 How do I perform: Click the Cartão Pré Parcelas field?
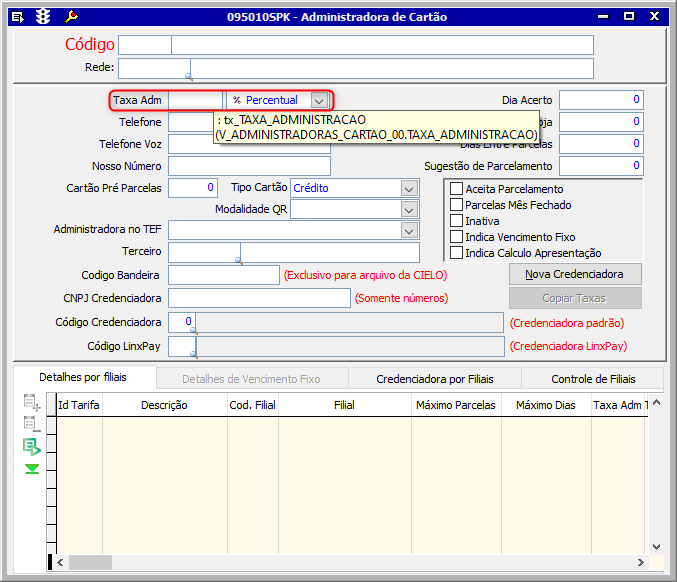pyautogui.click(x=193, y=188)
